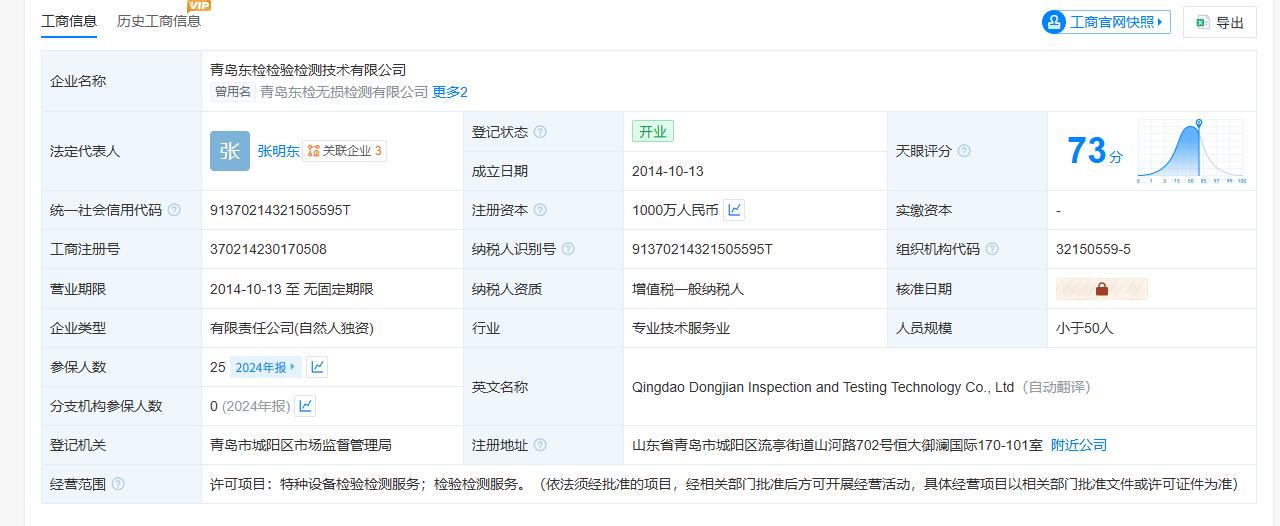1280x526 pixels.
Task: Click help icon beside 组织机构代码
Action: [992, 249]
